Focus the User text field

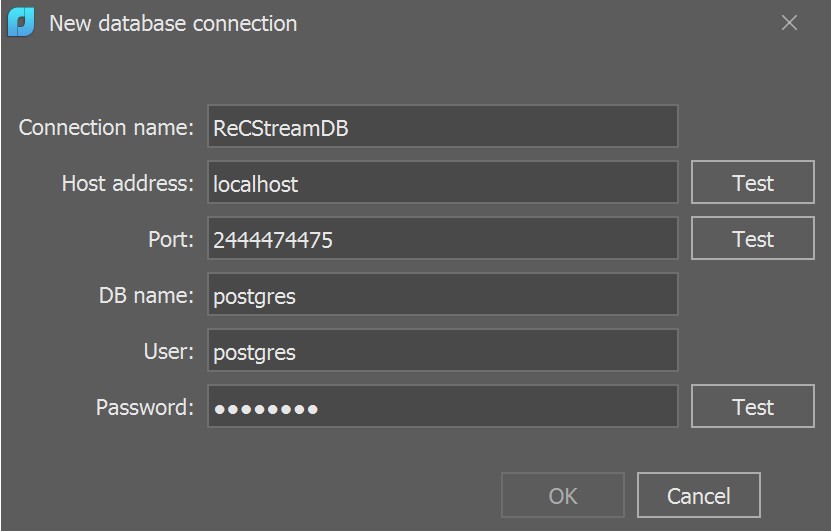coord(442,351)
